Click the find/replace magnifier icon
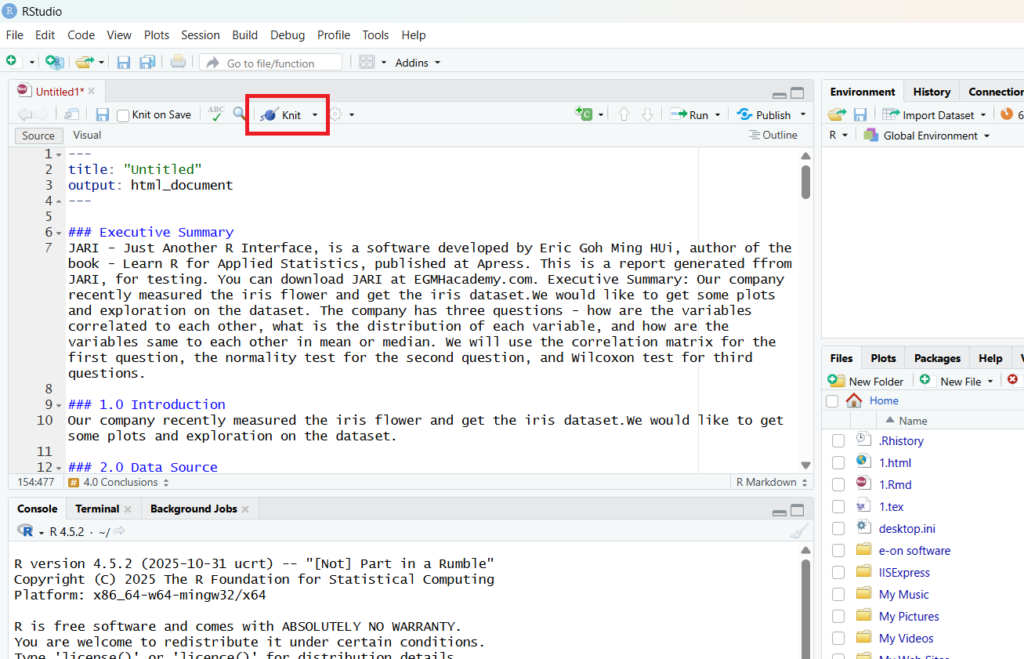The width and height of the screenshot is (1024, 659). tap(240, 114)
